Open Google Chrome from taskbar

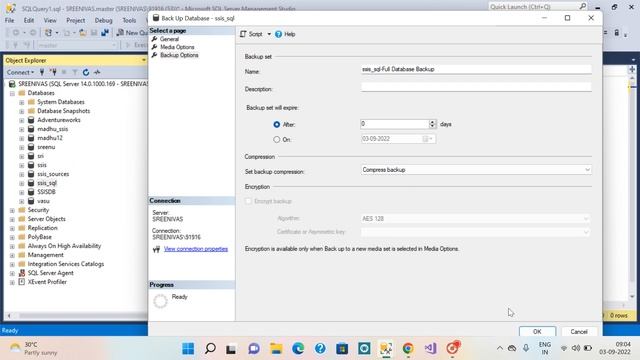pos(408,349)
